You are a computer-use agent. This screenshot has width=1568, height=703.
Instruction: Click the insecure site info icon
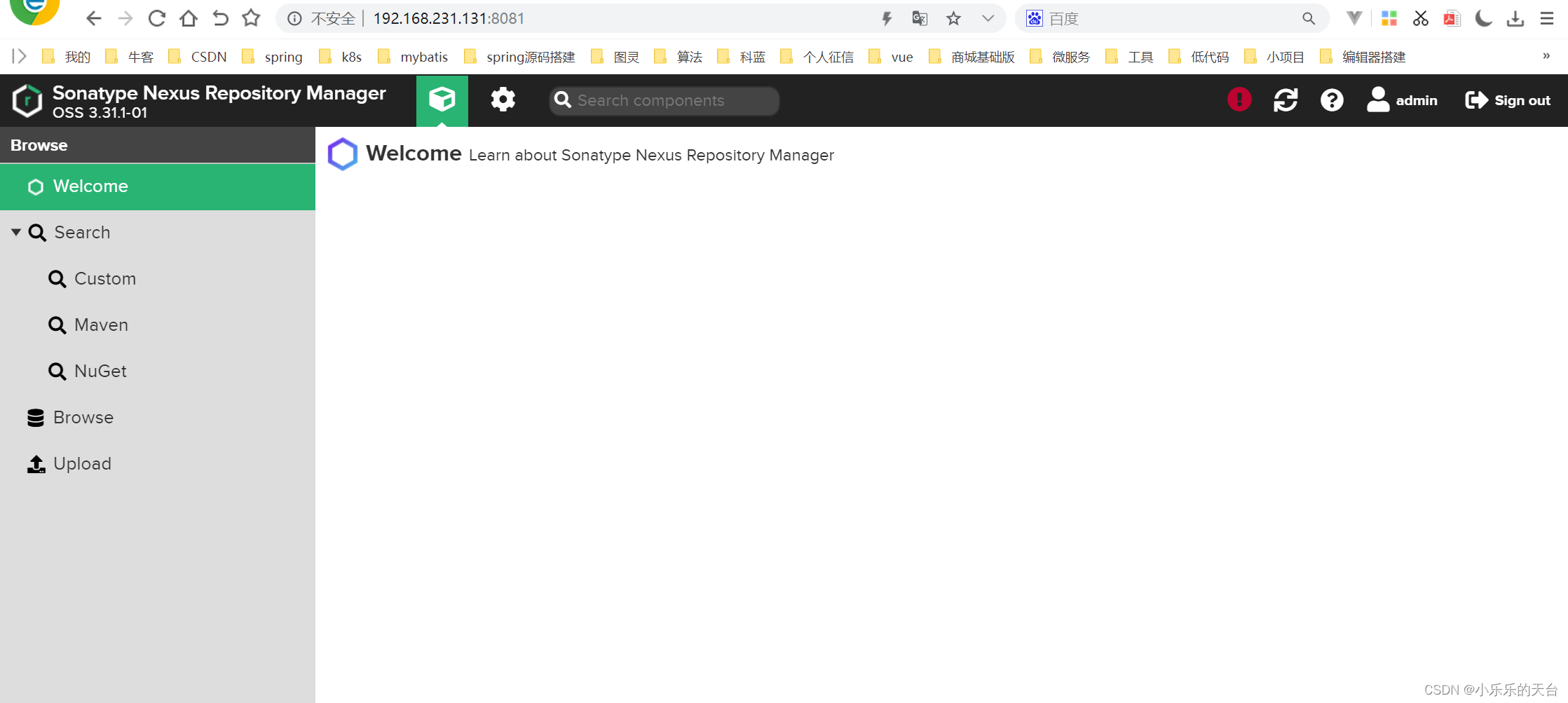pyautogui.click(x=294, y=19)
